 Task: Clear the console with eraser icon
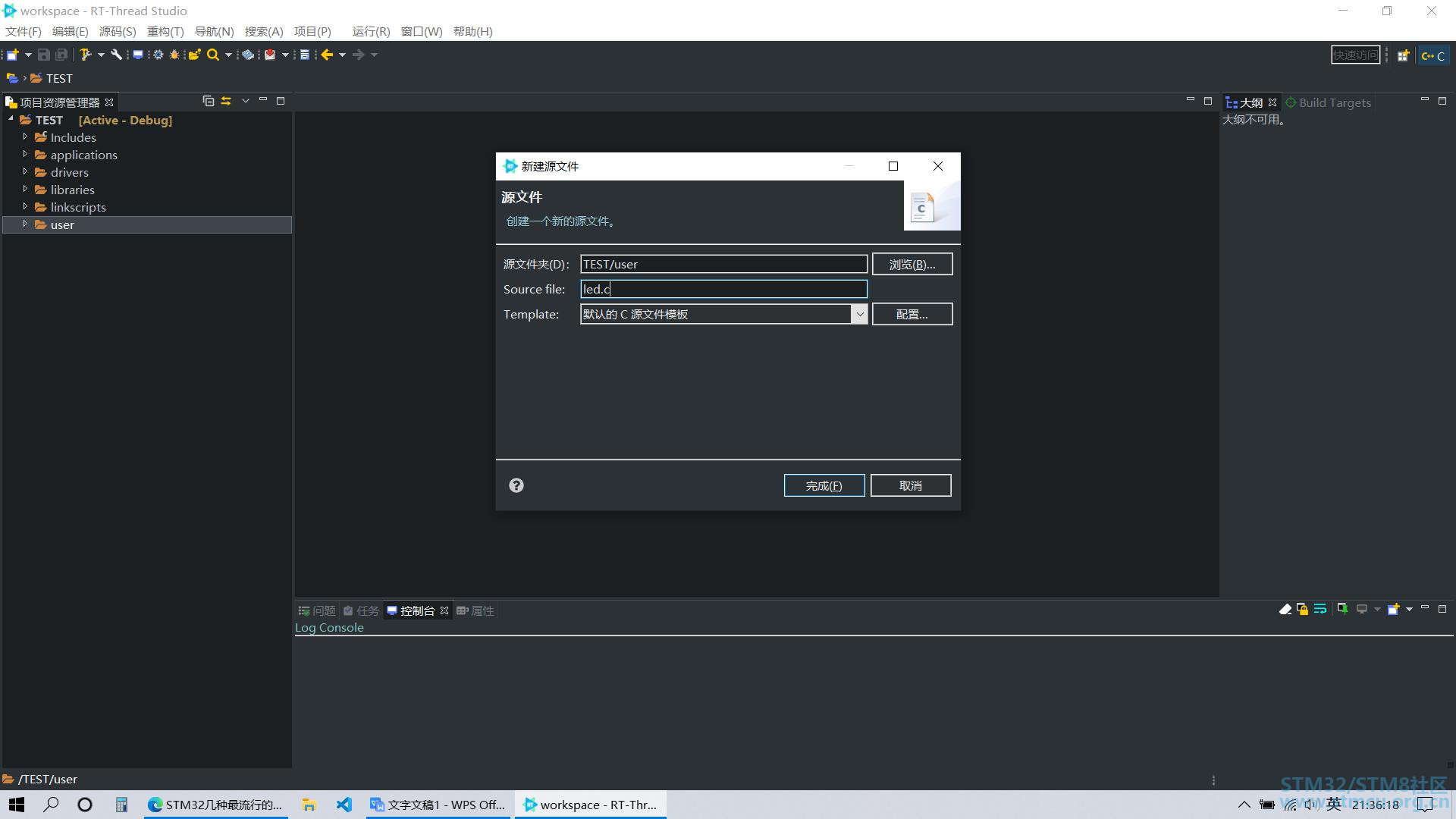(1285, 610)
